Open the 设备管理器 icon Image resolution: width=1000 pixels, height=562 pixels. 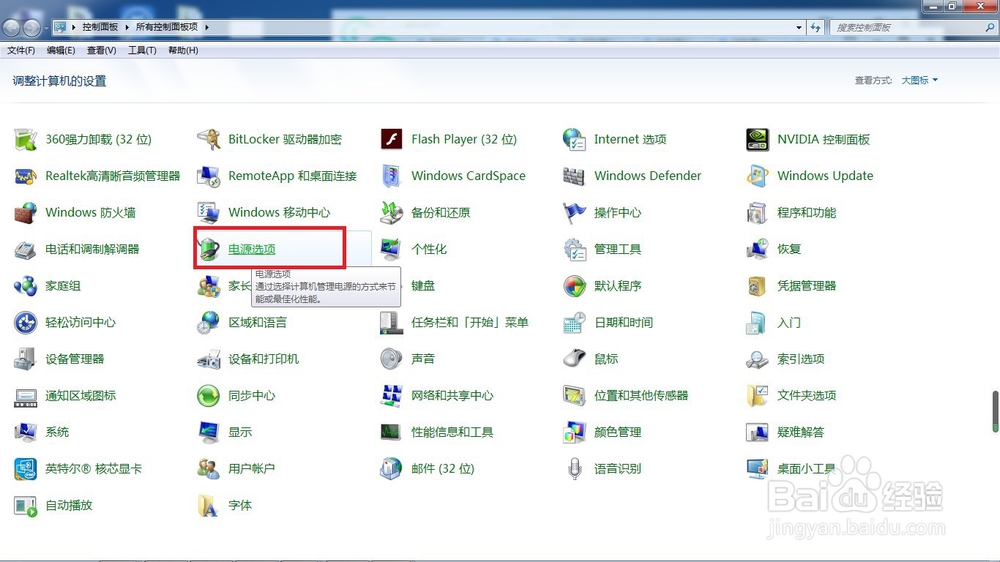(26, 359)
